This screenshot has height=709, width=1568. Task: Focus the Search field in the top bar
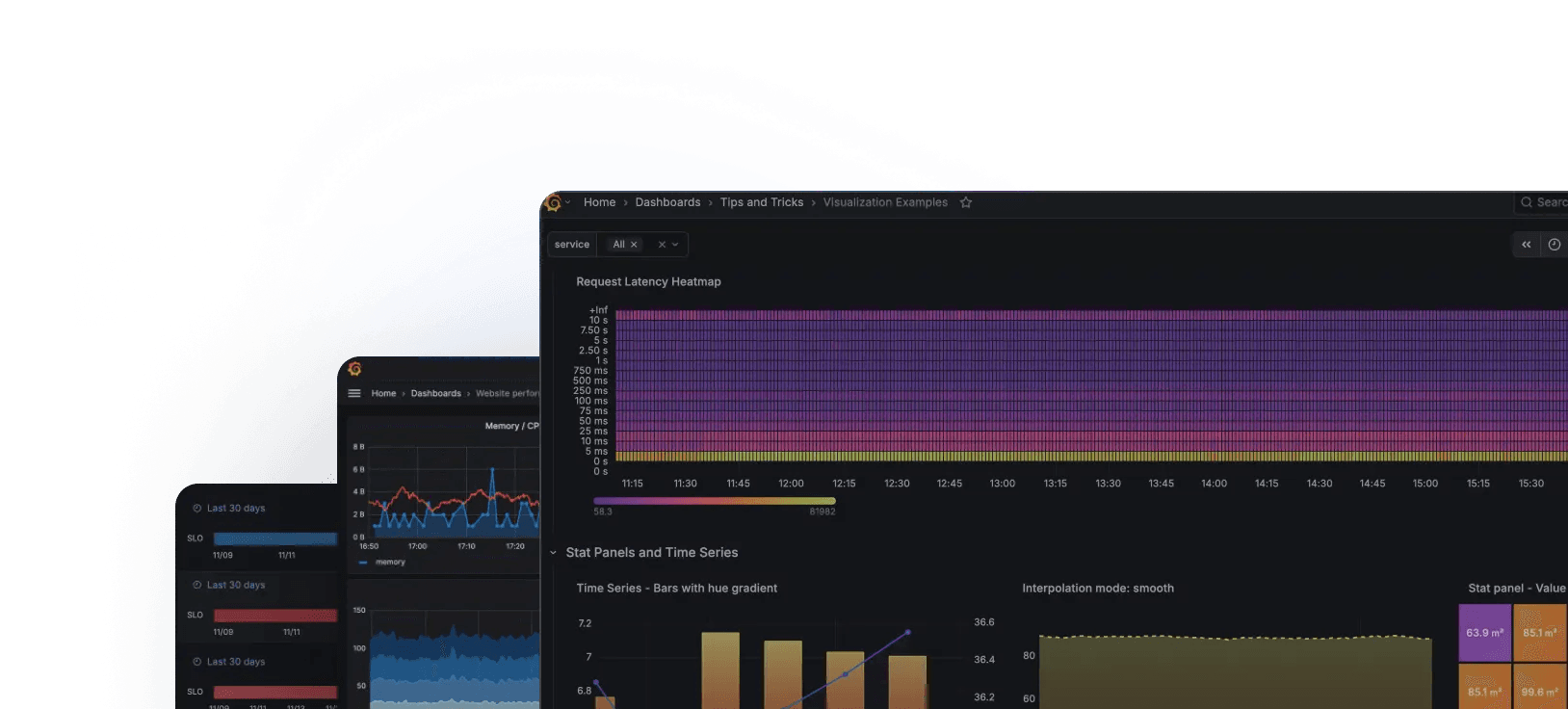click(x=1541, y=202)
